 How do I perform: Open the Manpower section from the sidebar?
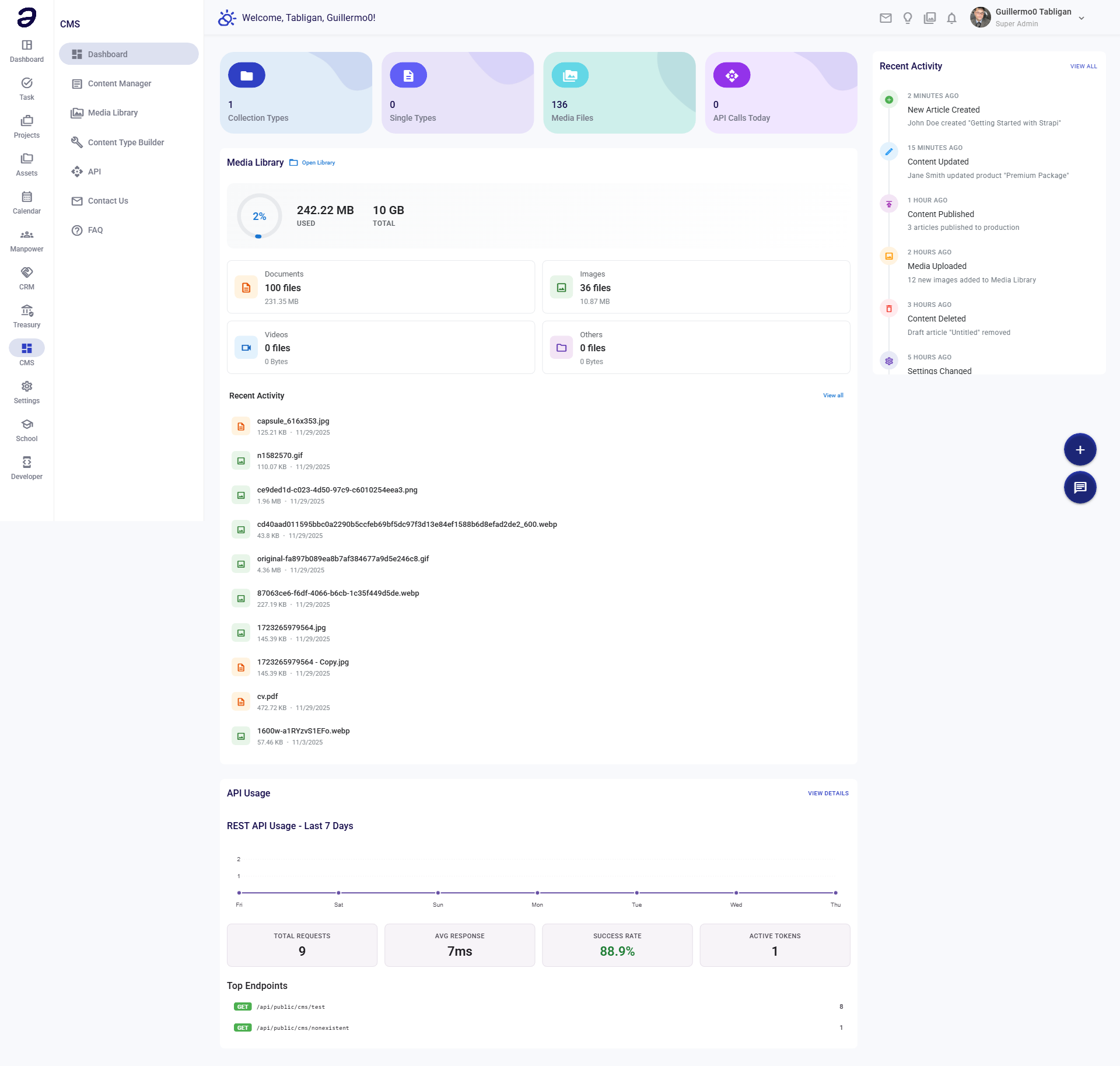point(27,235)
